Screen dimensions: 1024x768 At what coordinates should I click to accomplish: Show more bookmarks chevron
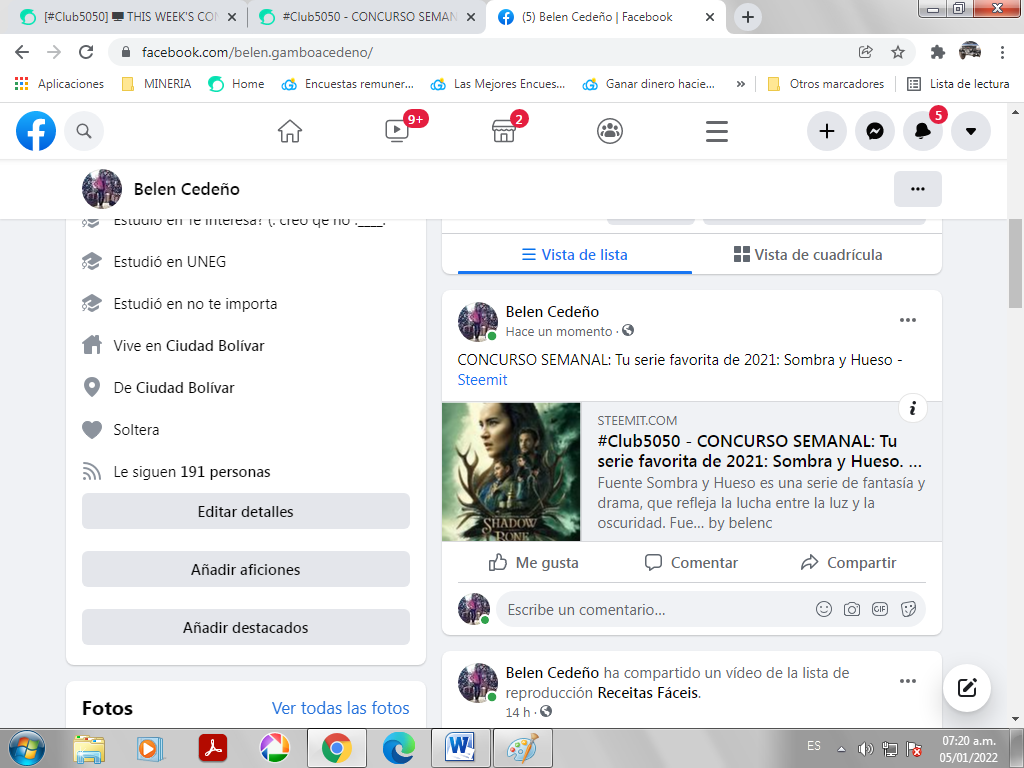tap(741, 84)
